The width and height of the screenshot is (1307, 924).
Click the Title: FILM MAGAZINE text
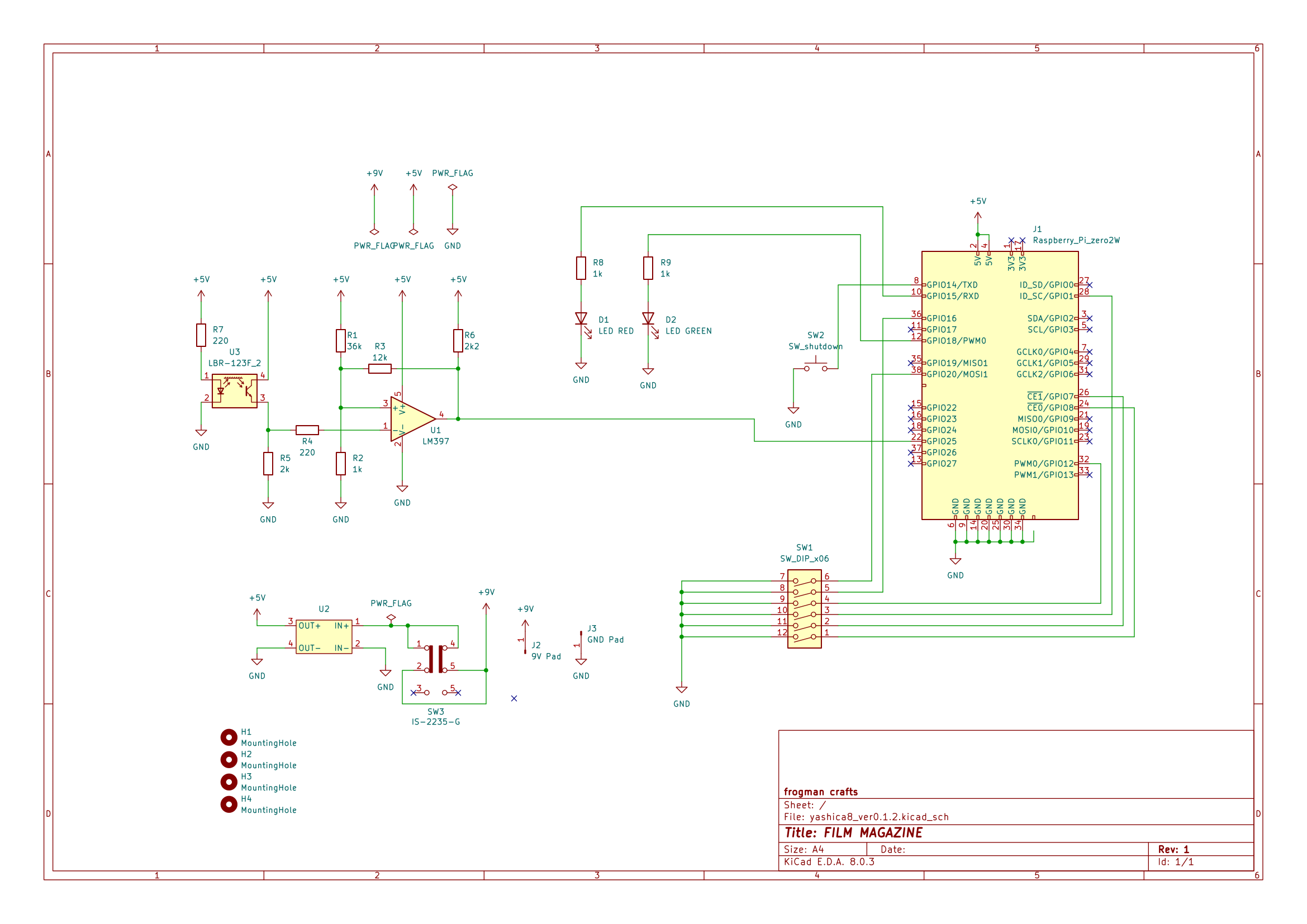(853, 832)
